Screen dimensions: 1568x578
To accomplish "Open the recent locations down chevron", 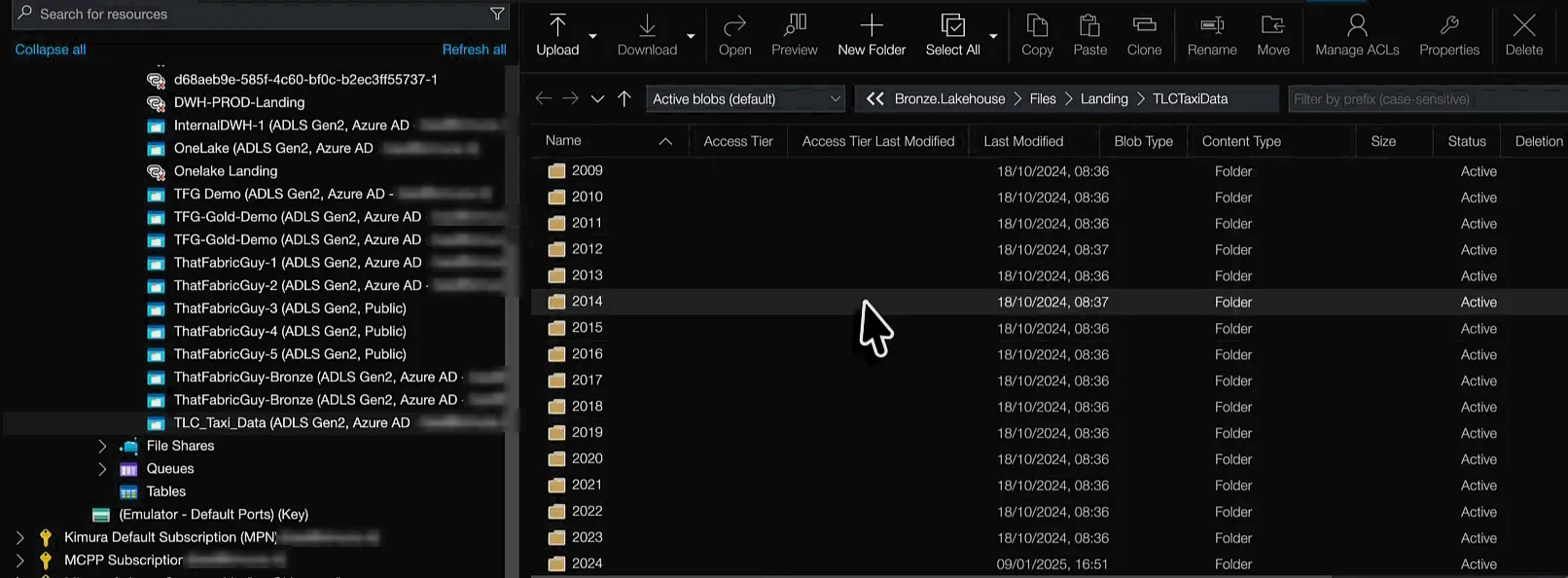I will pyautogui.click(x=597, y=99).
